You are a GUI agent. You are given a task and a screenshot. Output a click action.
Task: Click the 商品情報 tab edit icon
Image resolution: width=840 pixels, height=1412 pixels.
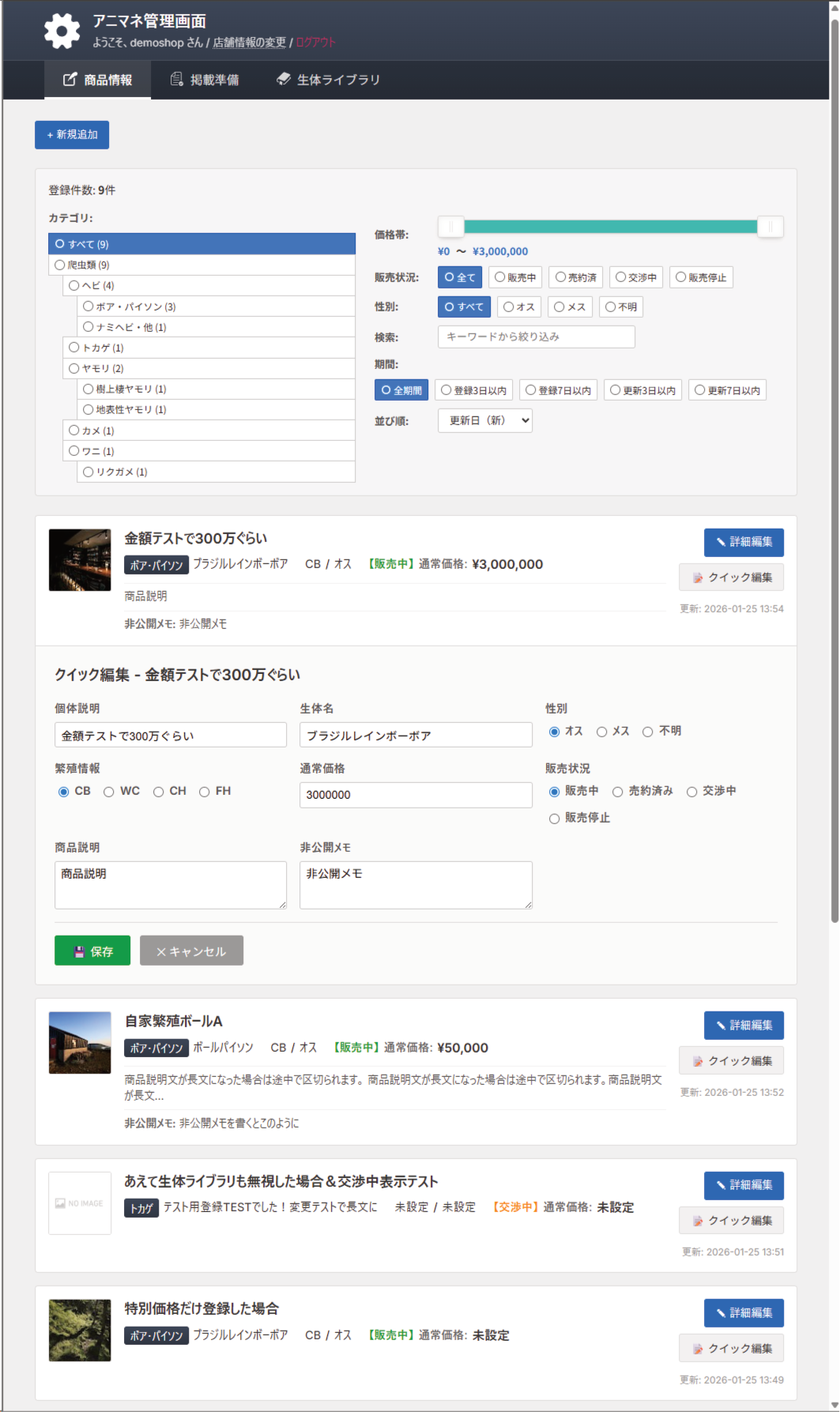[x=70, y=79]
